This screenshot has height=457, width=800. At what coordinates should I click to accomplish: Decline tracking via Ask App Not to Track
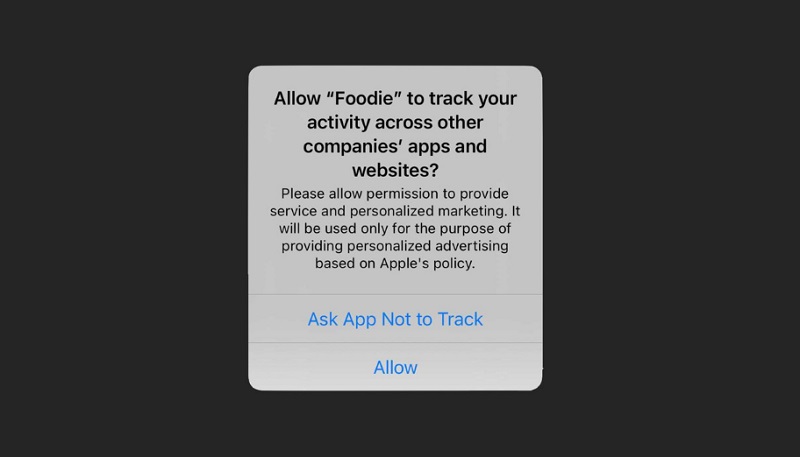(x=395, y=319)
